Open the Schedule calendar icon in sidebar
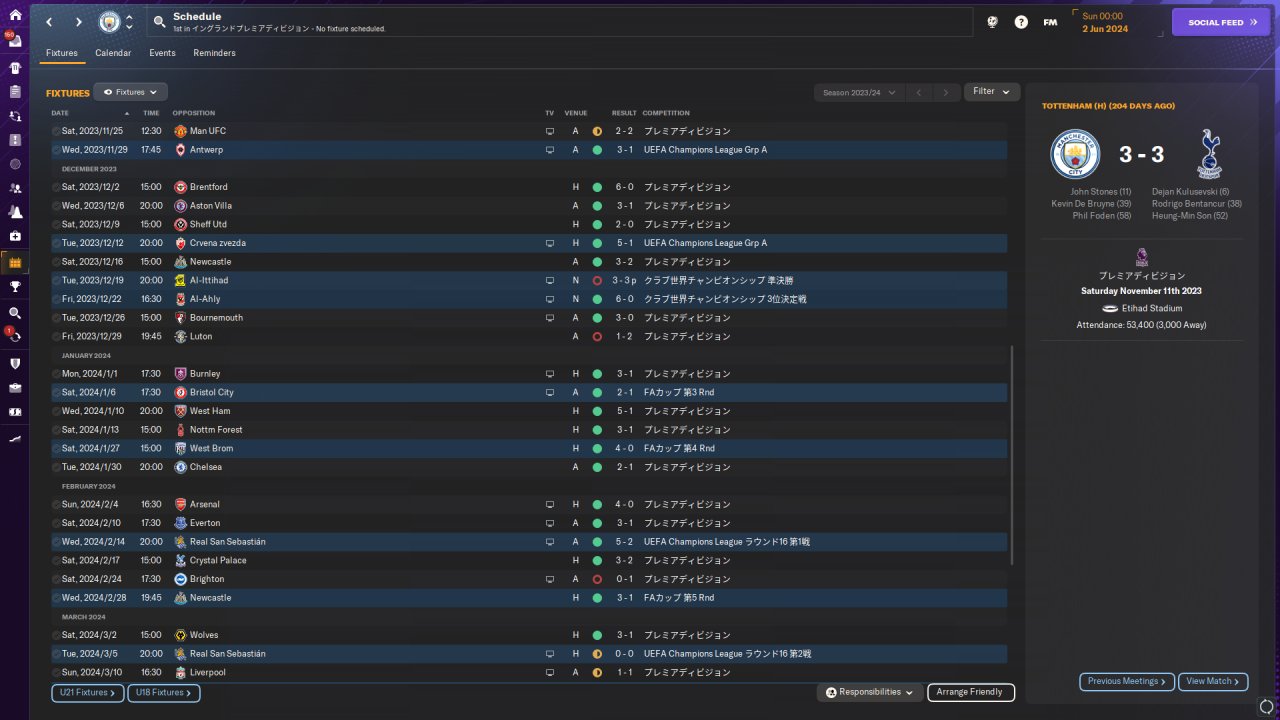This screenshot has width=1280, height=720. [x=15, y=262]
